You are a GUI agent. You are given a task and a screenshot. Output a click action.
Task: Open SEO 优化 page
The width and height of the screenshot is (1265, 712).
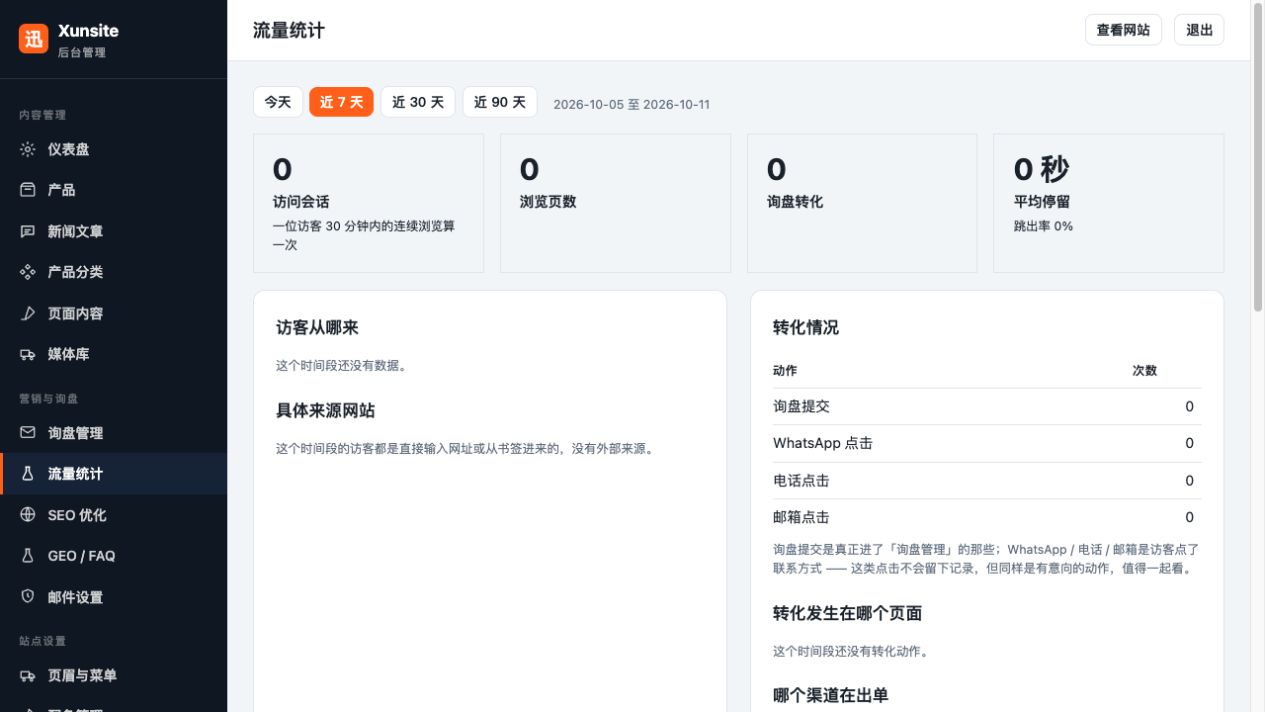(x=113, y=515)
